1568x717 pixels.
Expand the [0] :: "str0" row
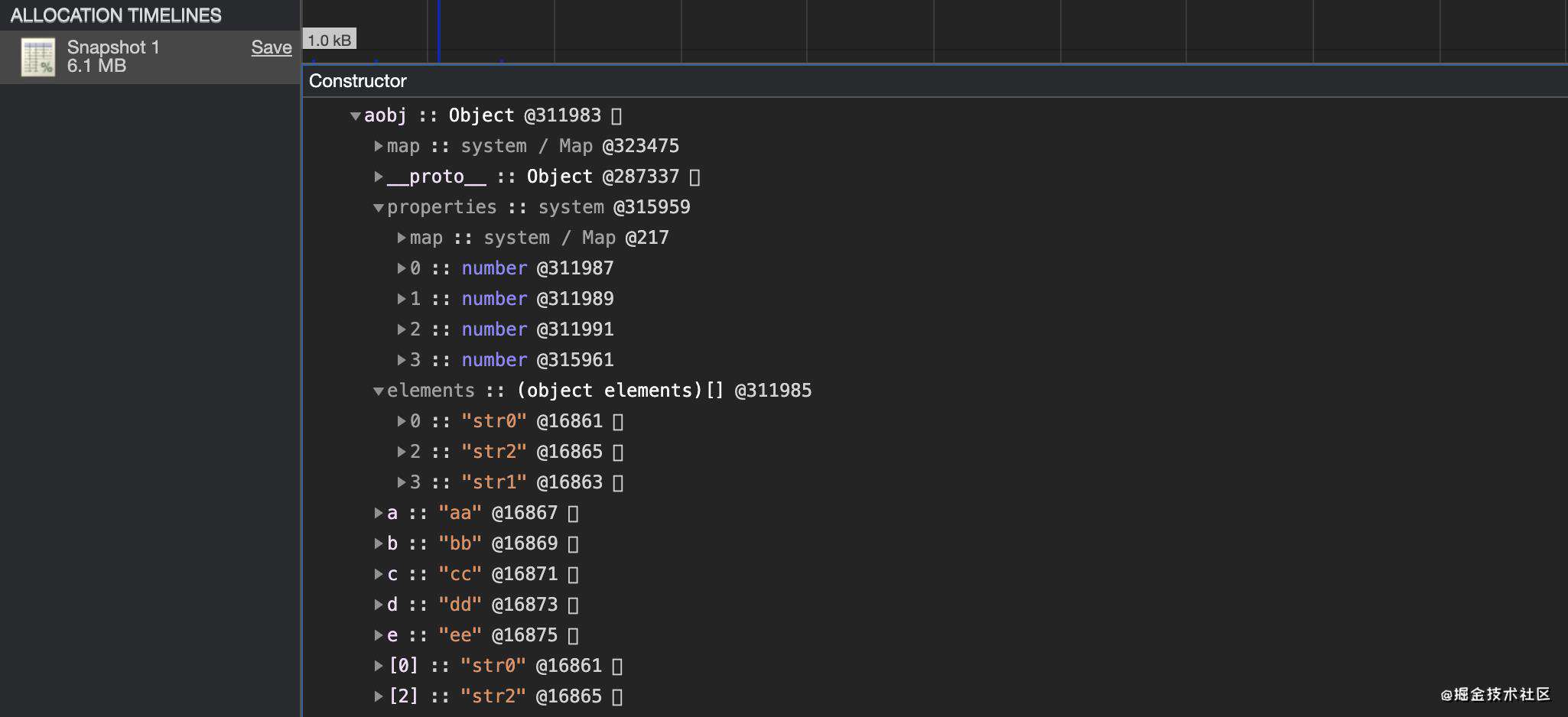point(379,666)
